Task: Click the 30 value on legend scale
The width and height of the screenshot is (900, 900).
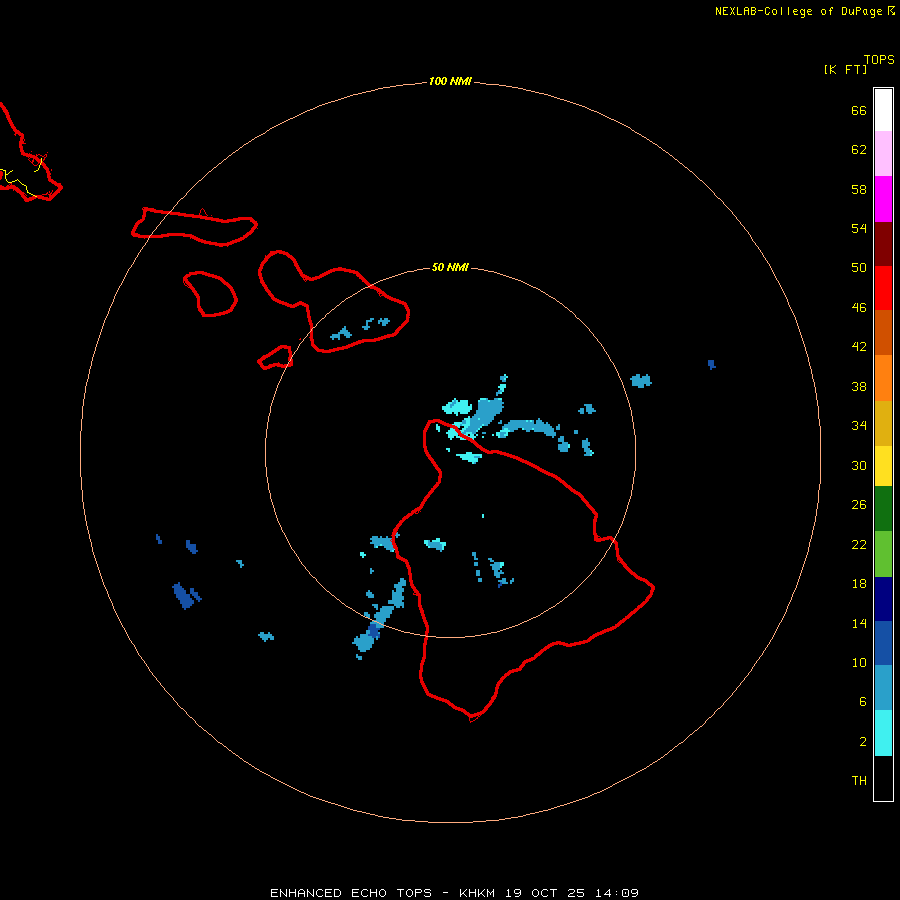Action: [859, 465]
